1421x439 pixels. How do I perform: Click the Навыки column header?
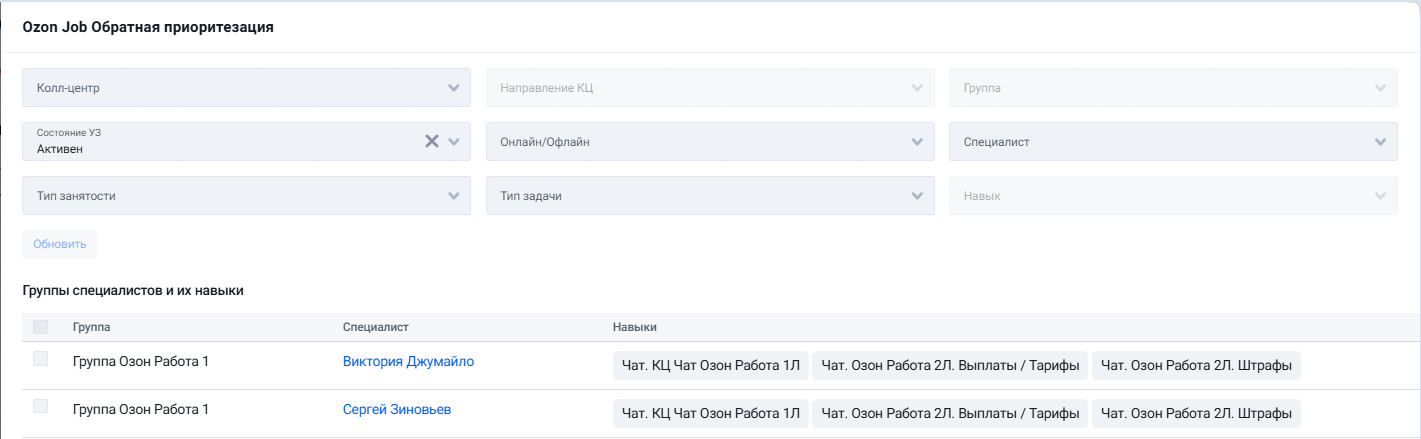coord(635,327)
